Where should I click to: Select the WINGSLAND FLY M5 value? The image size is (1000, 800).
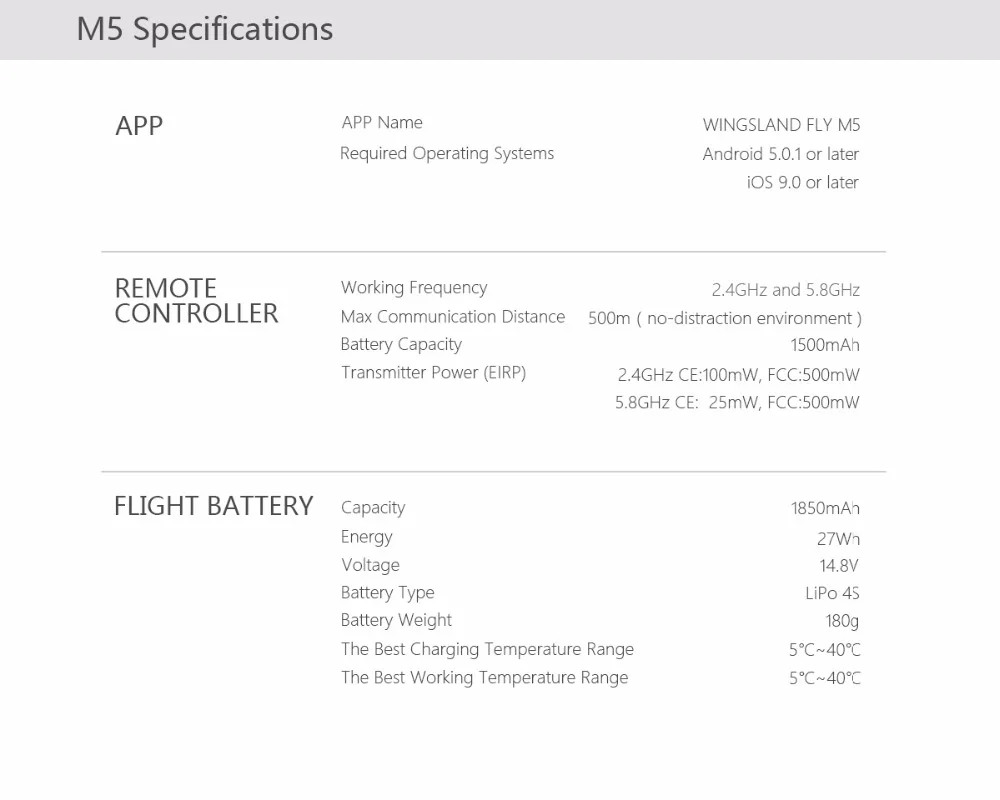(x=781, y=125)
